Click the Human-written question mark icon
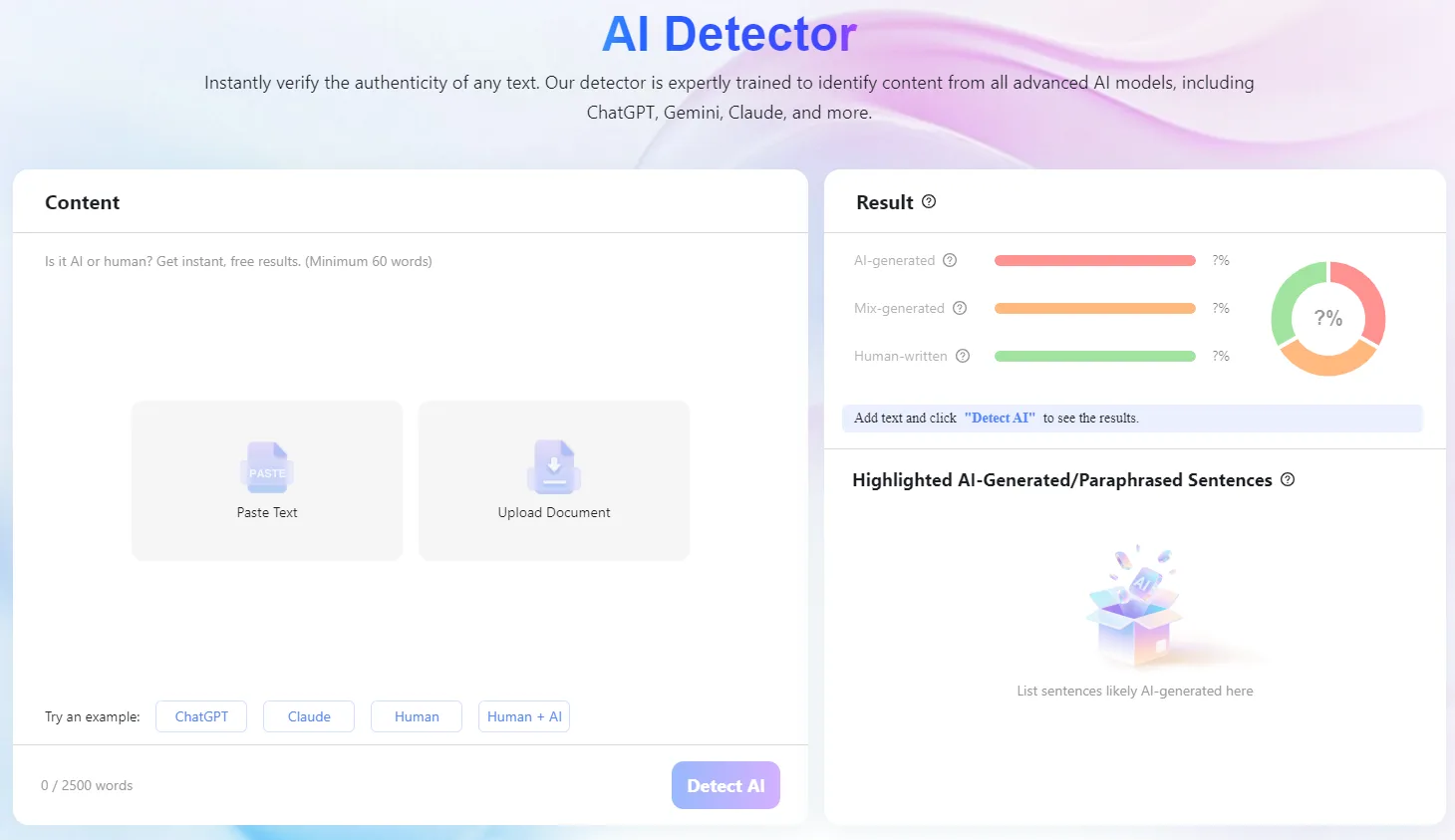 (x=962, y=356)
